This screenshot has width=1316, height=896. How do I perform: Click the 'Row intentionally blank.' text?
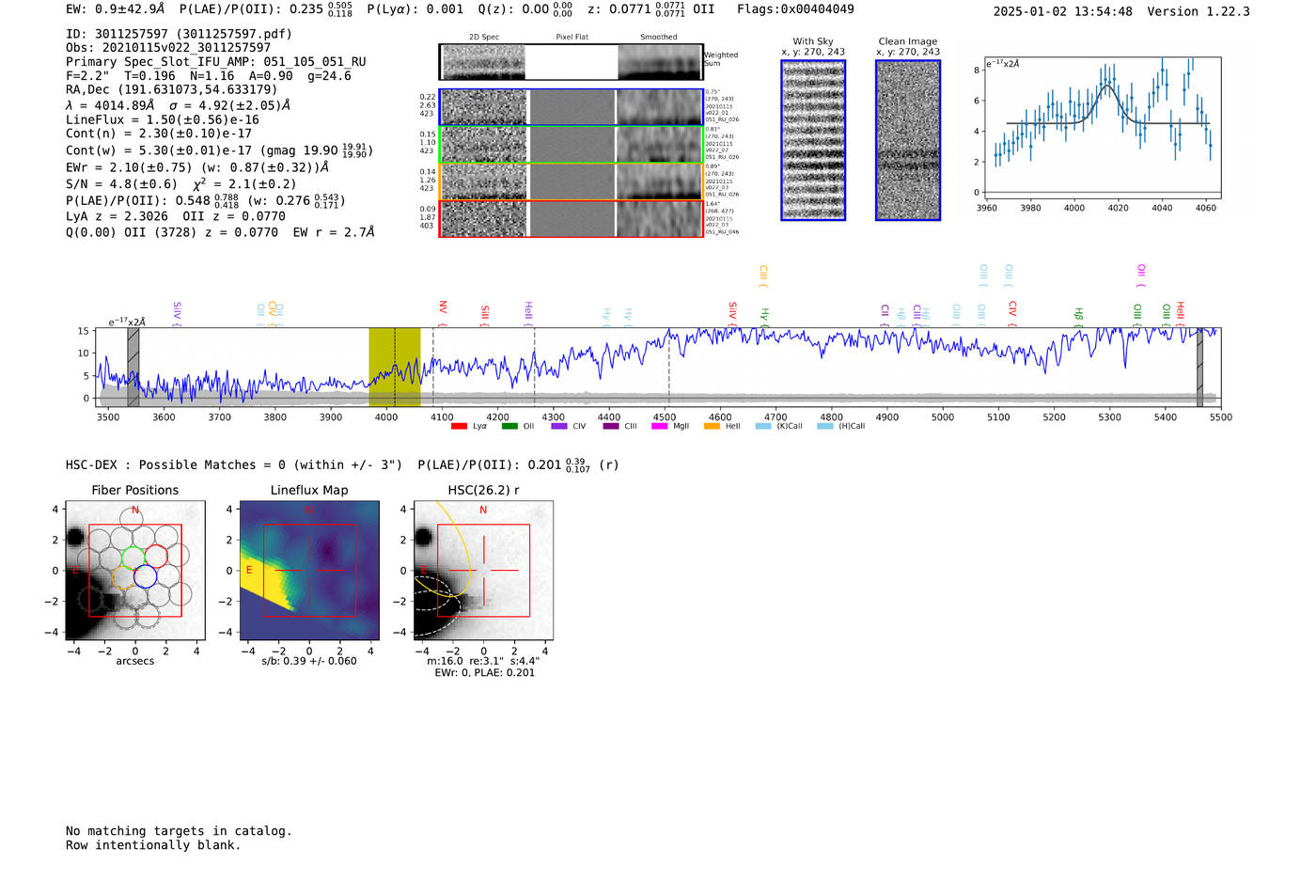153,845
